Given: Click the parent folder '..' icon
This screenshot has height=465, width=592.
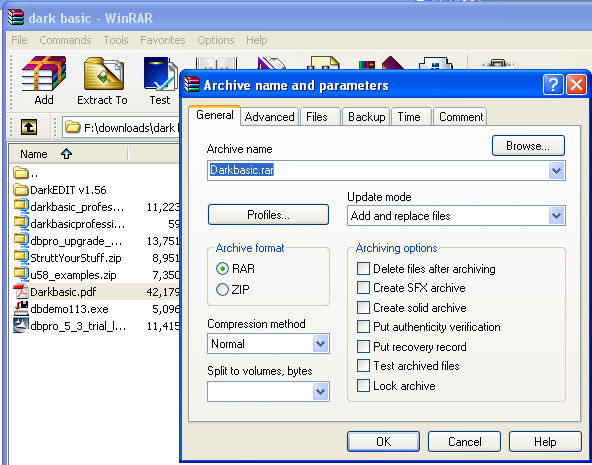Looking at the screenshot, I should pyautogui.click(x=20, y=173).
